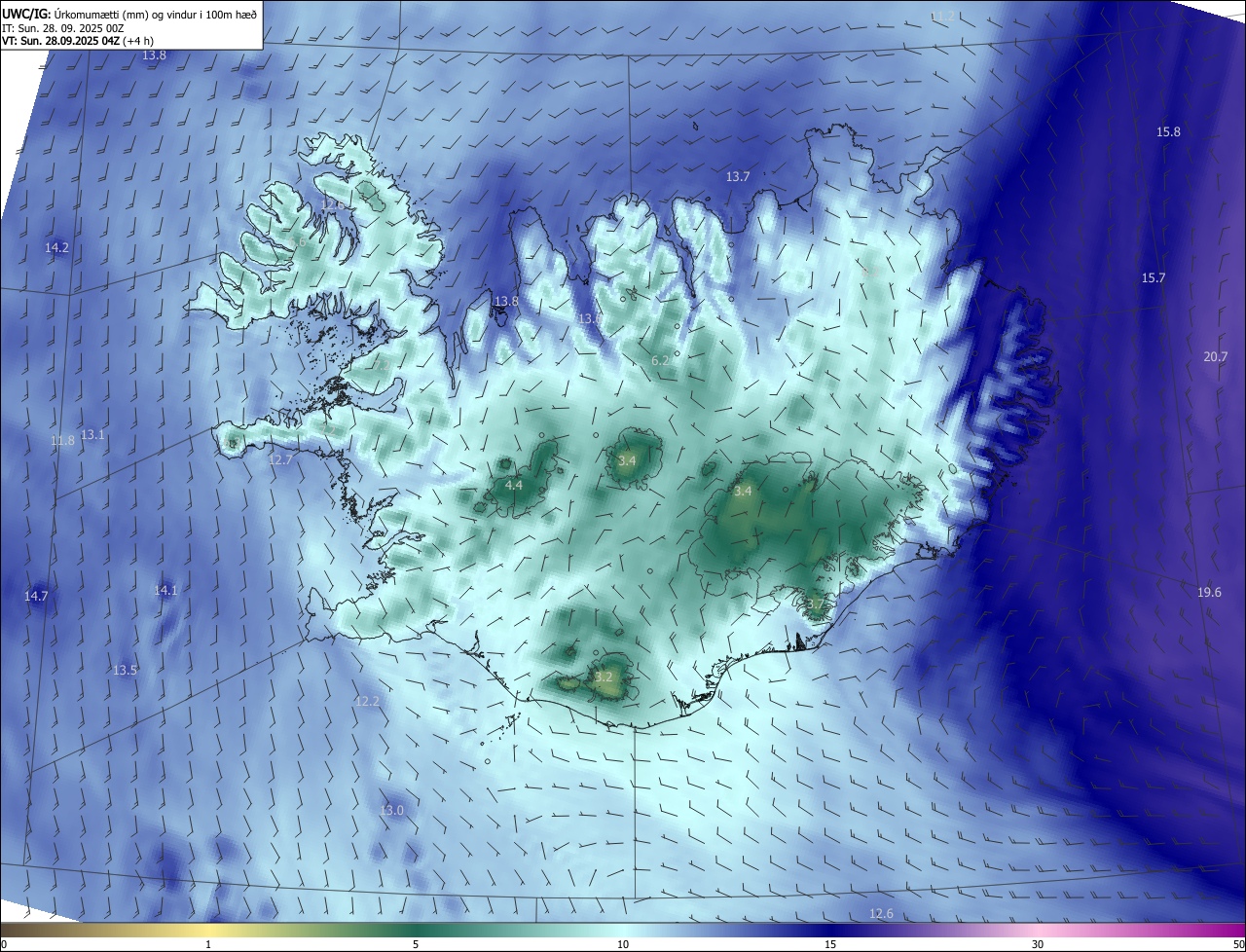The image size is (1246, 952).
Task: Click the 3.2 value label
Action: point(604,677)
